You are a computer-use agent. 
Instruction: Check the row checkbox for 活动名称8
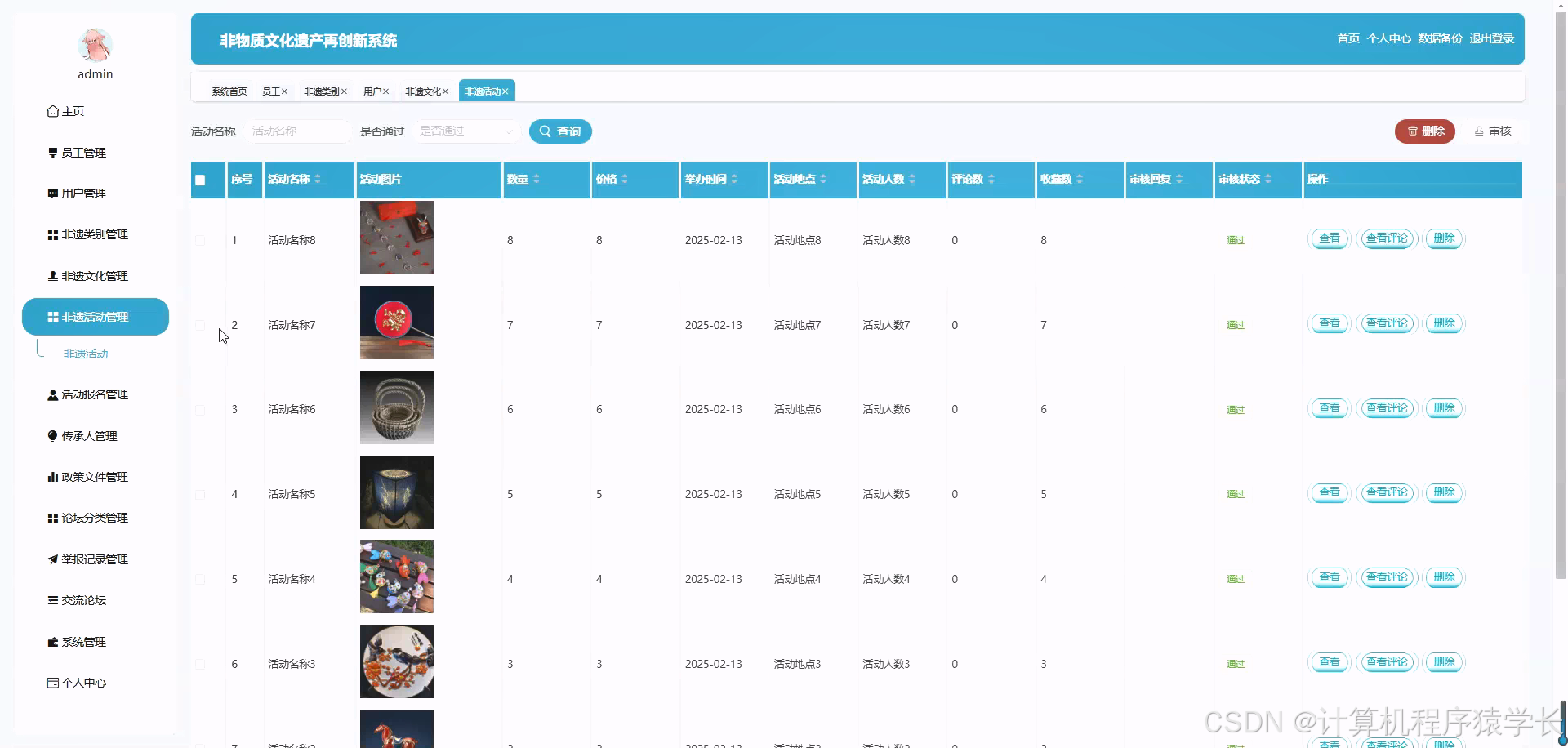[x=200, y=240]
